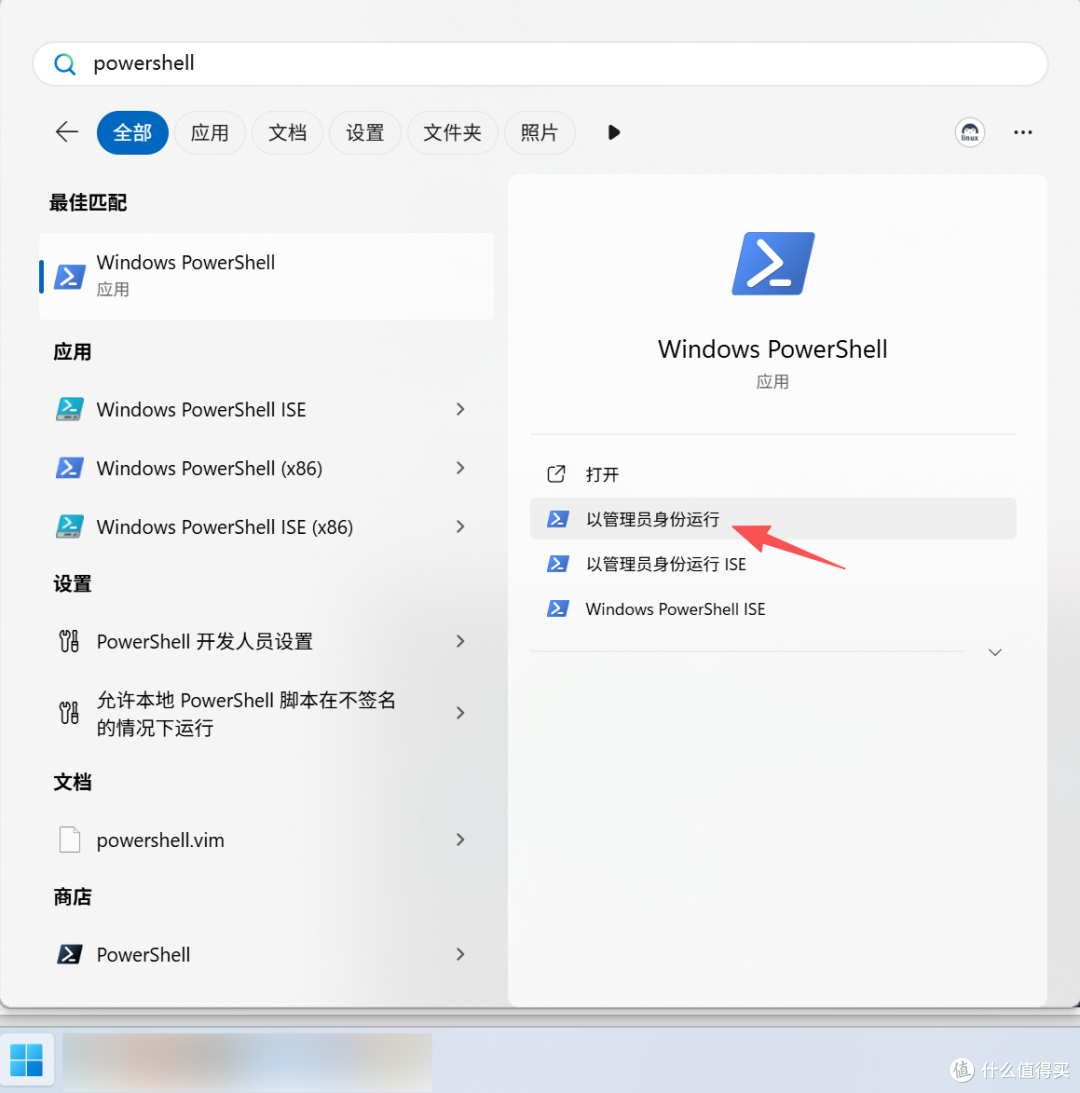Image resolution: width=1080 pixels, height=1093 pixels.
Task: Expand 允许本地 PowerShell 脚本 chevron
Action: (x=460, y=712)
